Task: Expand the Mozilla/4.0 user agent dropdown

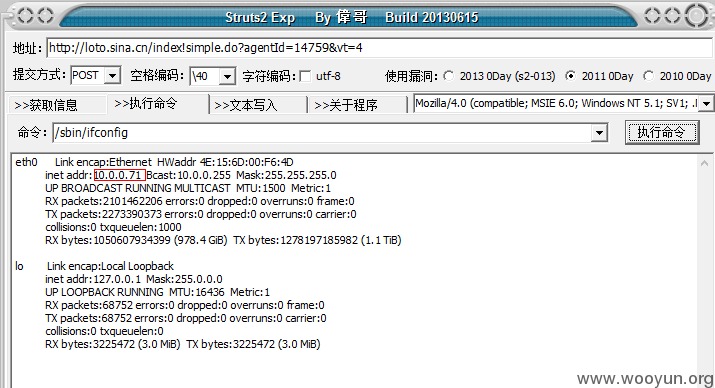Action: 706,103
